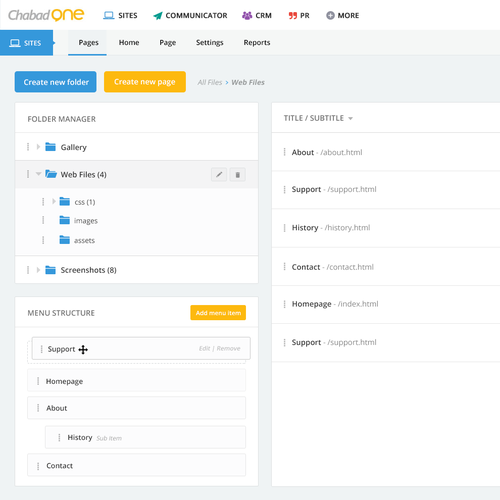Click the laptop icon in blue SITES badge
The height and width of the screenshot is (500, 500).
15,43
